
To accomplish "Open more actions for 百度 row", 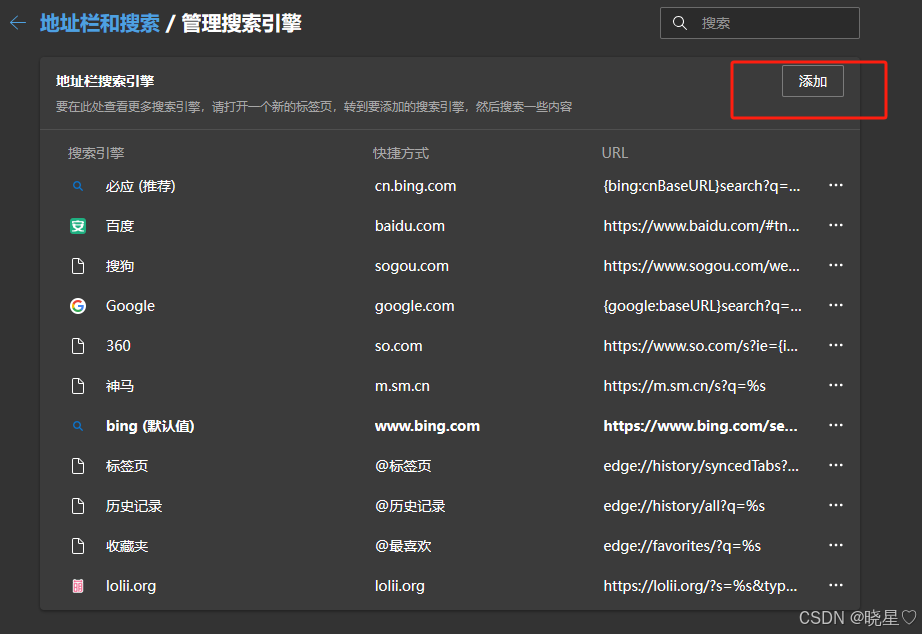I will tap(836, 225).
